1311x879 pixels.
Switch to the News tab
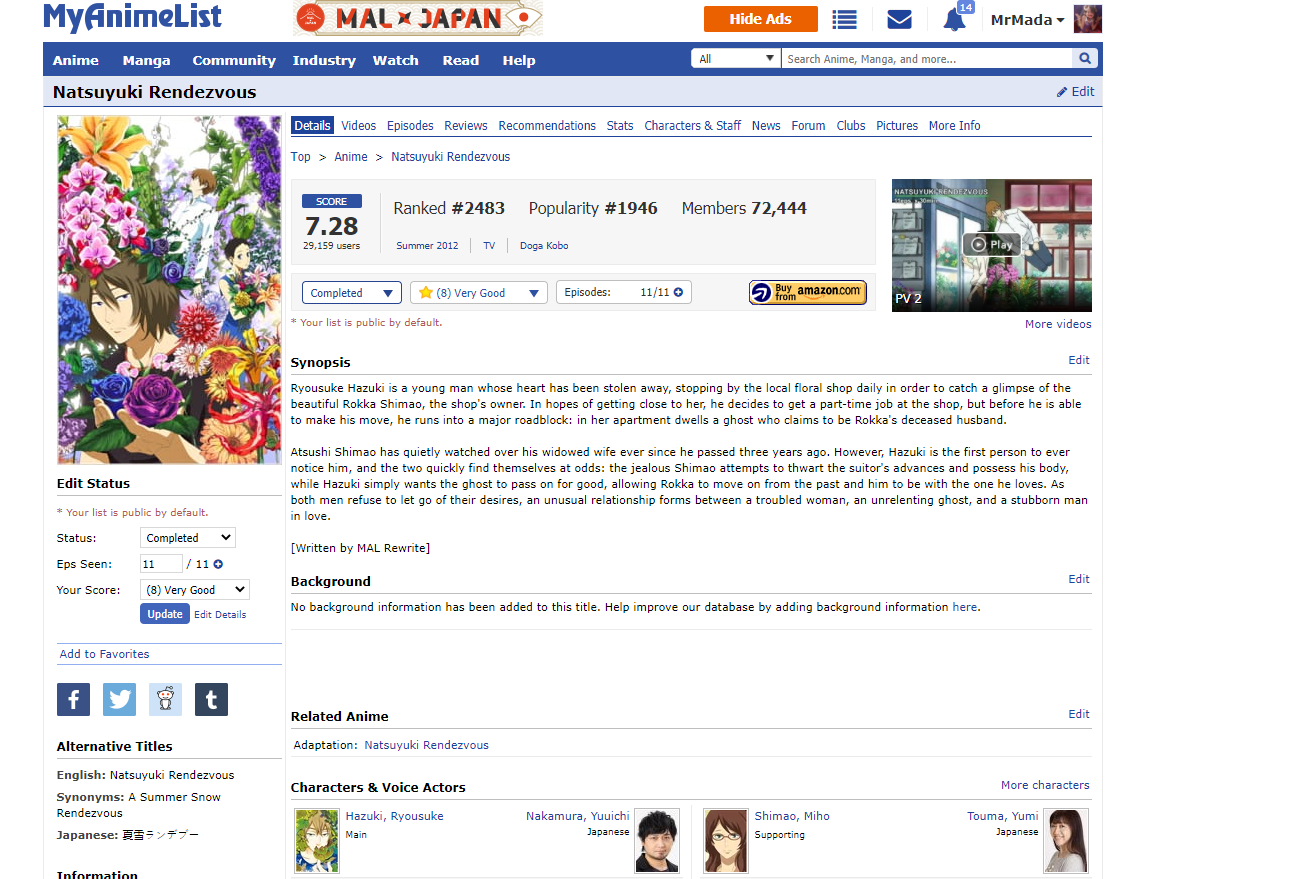tap(766, 126)
